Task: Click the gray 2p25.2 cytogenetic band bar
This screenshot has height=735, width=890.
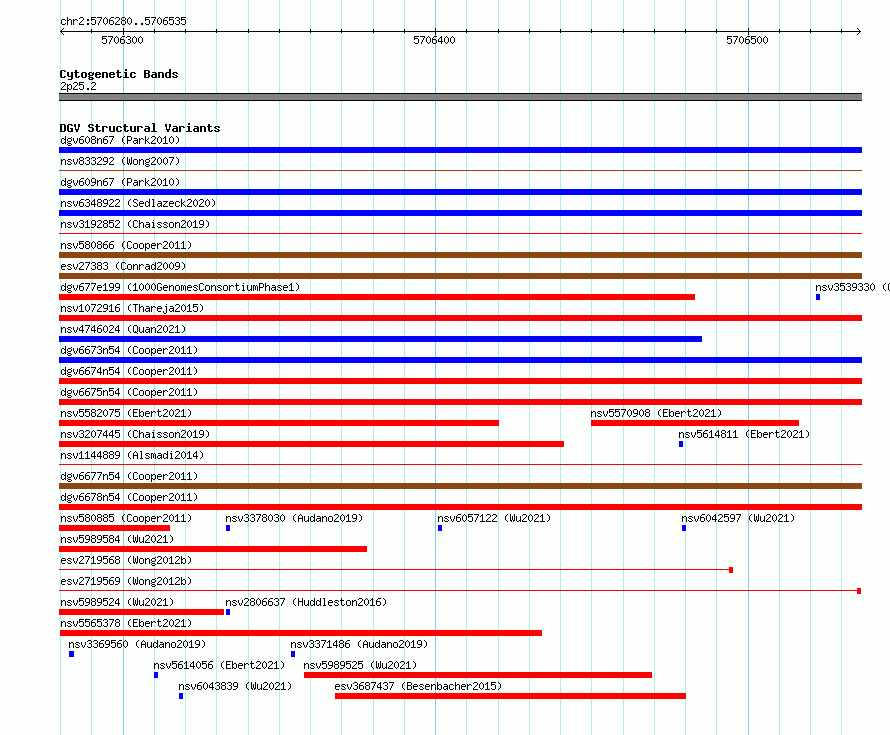Action: coord(460,97)
